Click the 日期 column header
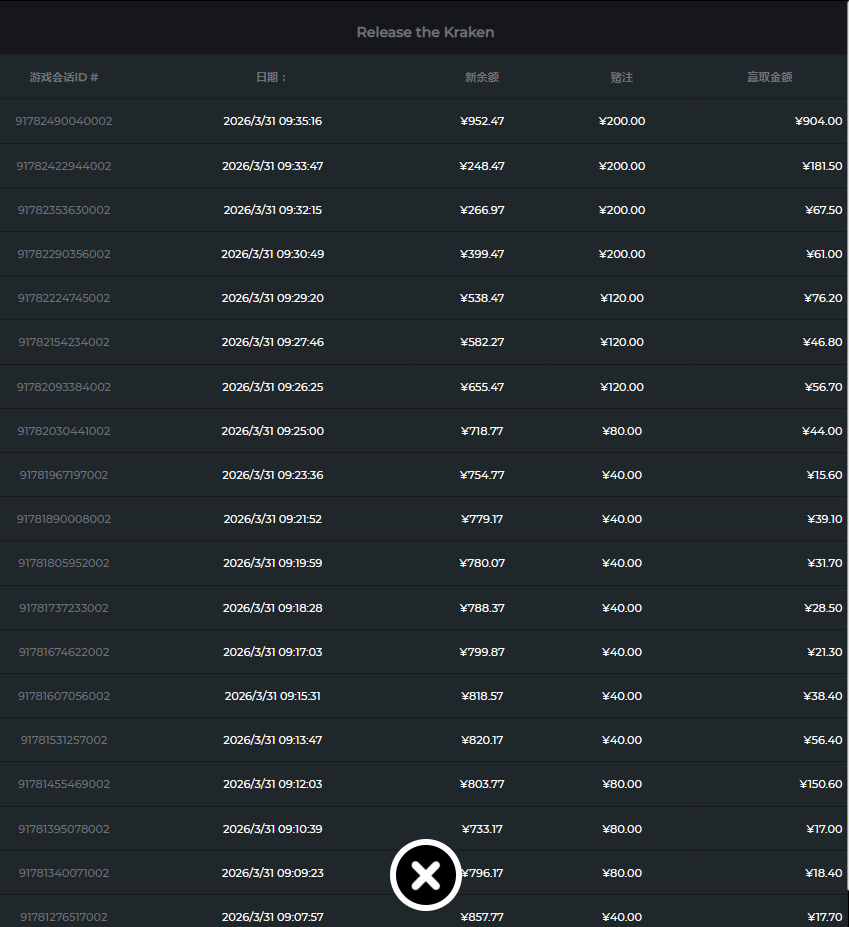849x927 pixels. (272, 77)
